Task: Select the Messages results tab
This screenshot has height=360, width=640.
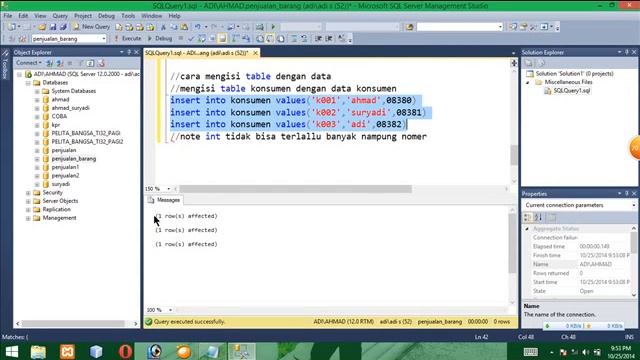Action: (164, 200)
